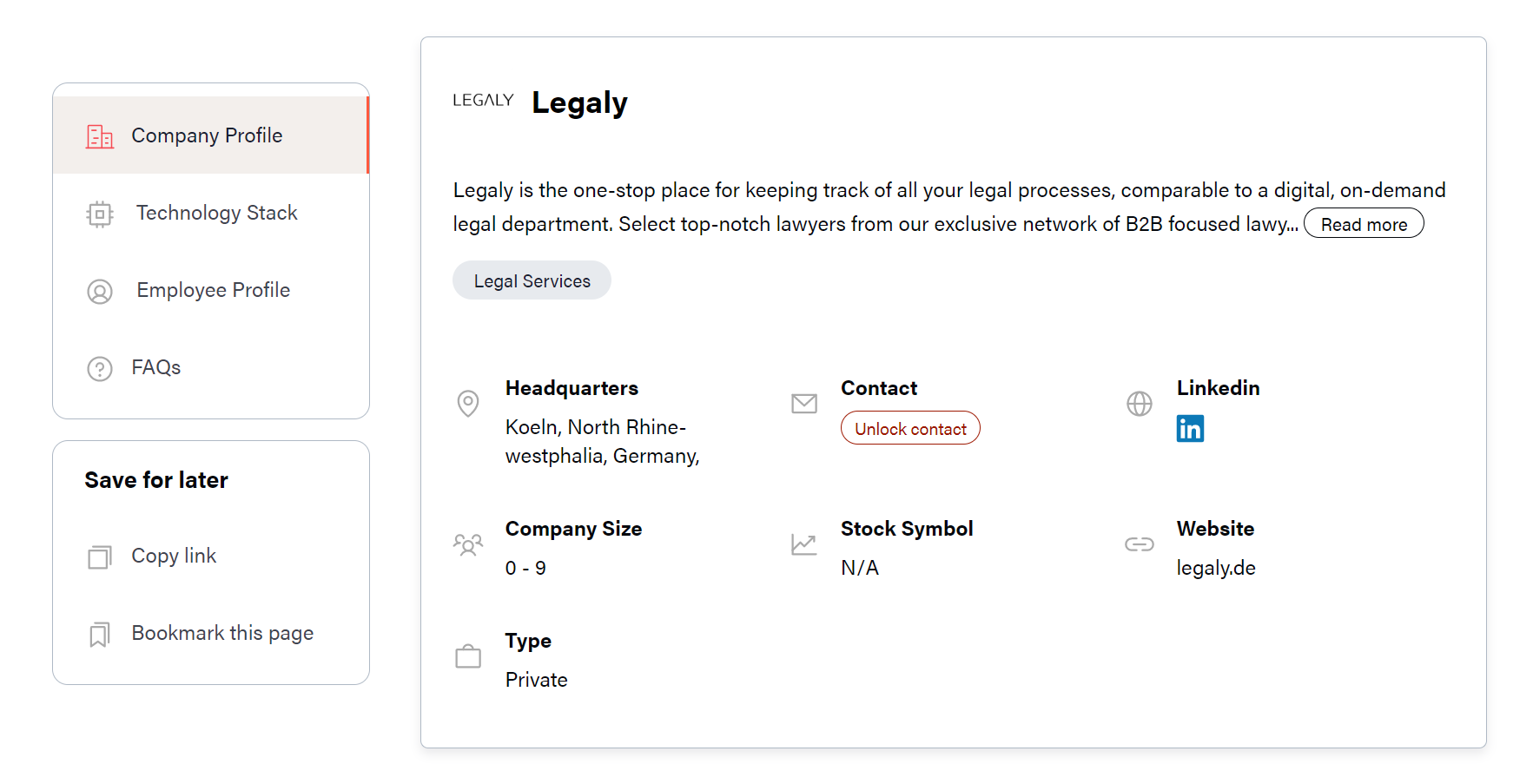This screenshot has width=1533, height=784.
Task: Click the Bookmark this page icon
Action: (x=100, y=635)
